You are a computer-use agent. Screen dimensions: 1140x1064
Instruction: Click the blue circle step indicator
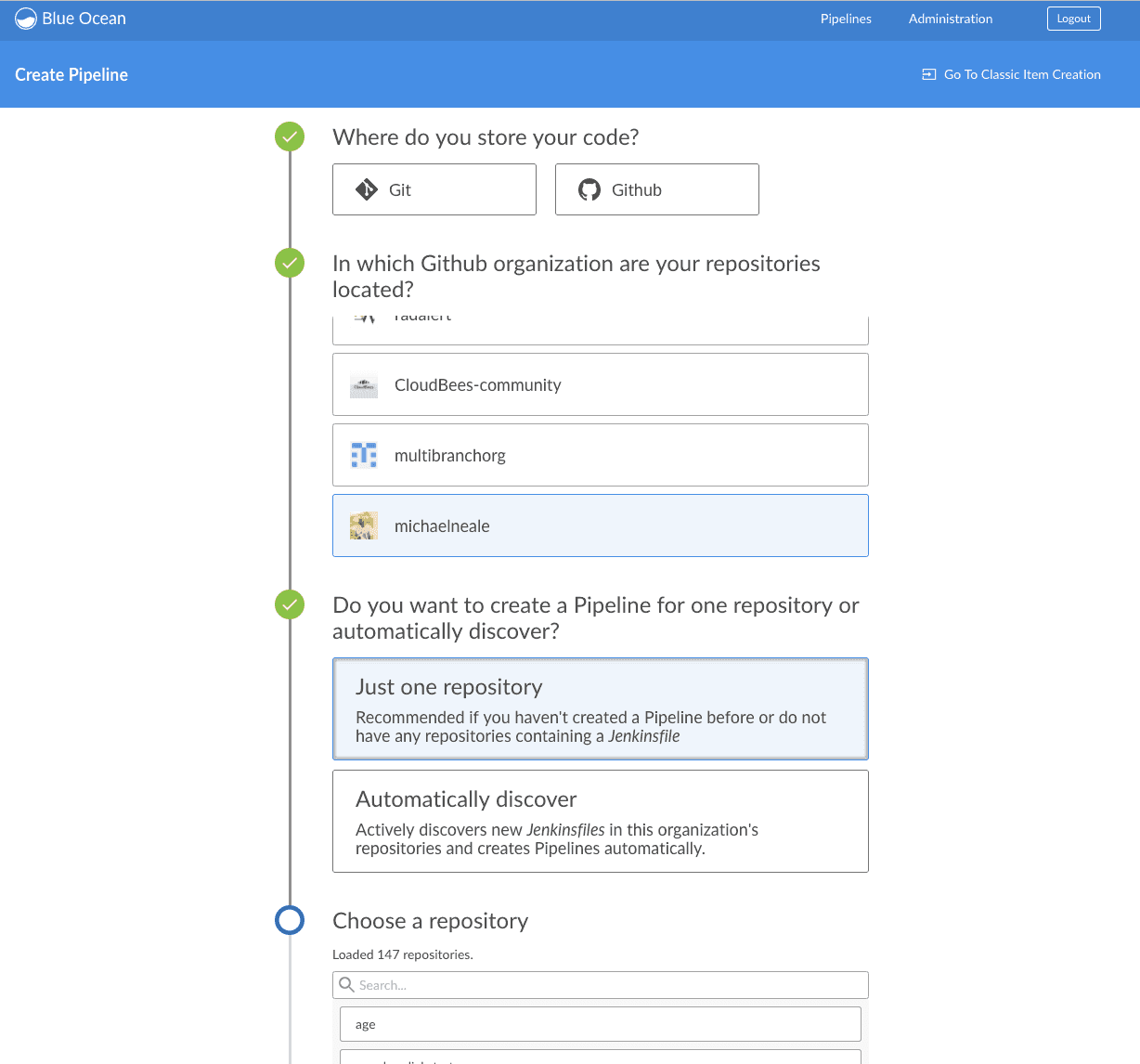(x=289, y=920)
